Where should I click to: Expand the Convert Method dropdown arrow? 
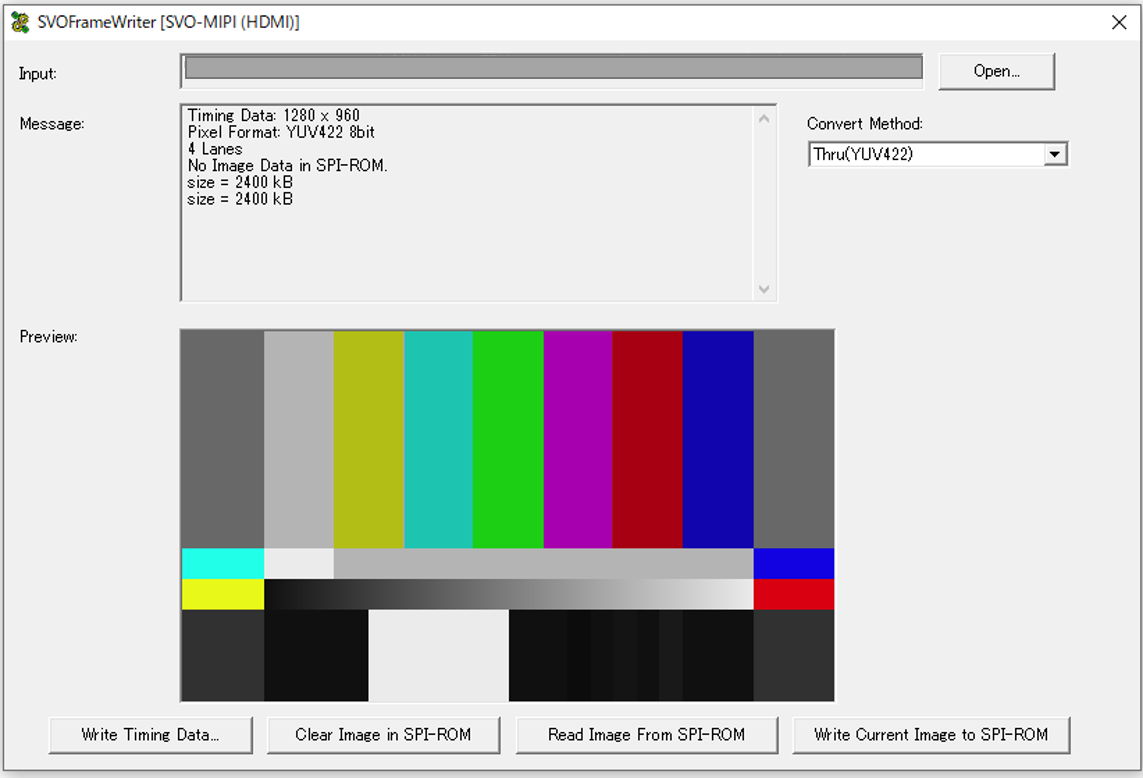pyautogui.click(x=1053, y=155)
